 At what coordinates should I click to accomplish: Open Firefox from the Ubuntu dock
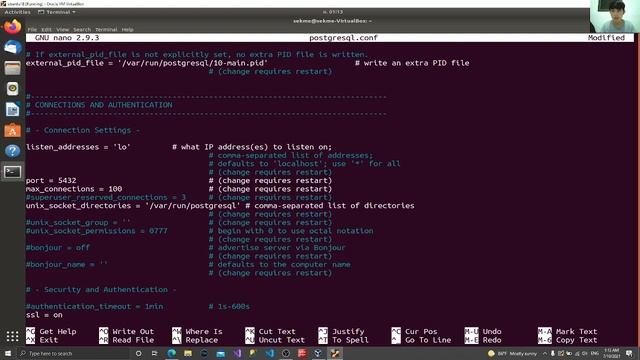pos(12,27)
